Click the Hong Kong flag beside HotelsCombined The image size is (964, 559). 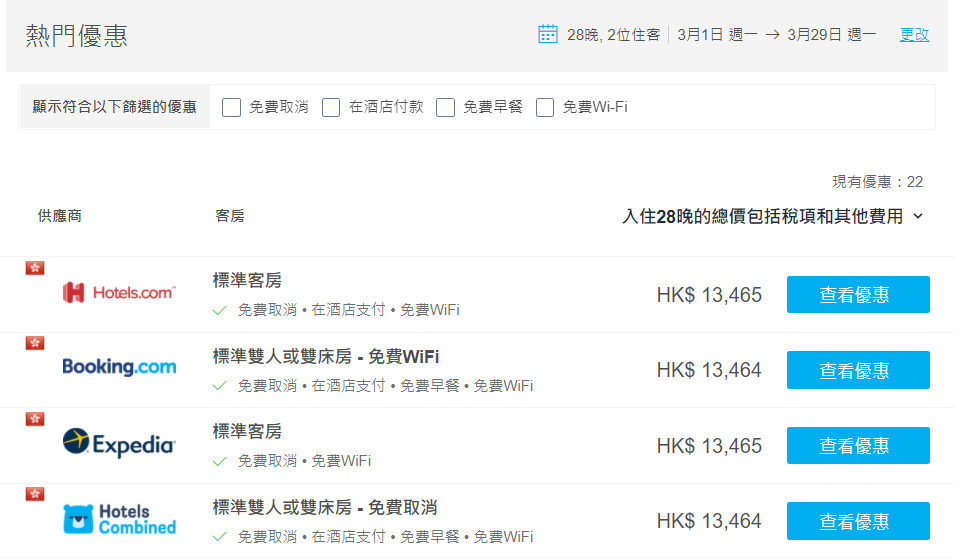35,494
